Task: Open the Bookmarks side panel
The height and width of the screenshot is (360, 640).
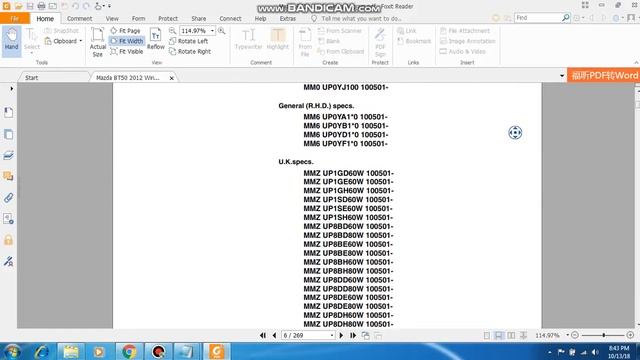Action: (x=8, y=112)
